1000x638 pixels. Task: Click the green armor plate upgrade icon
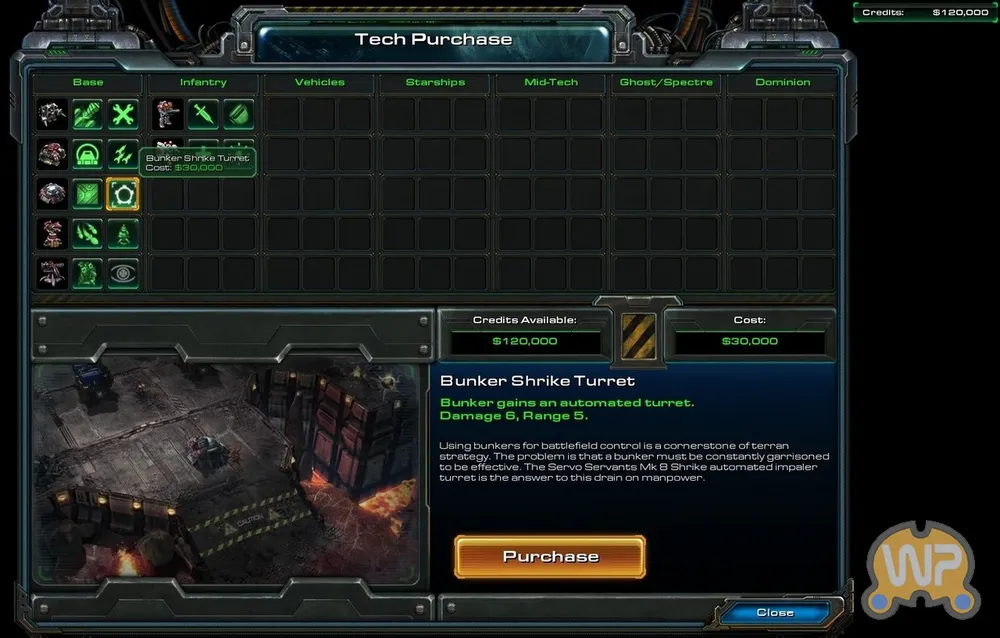pos(87,194)
